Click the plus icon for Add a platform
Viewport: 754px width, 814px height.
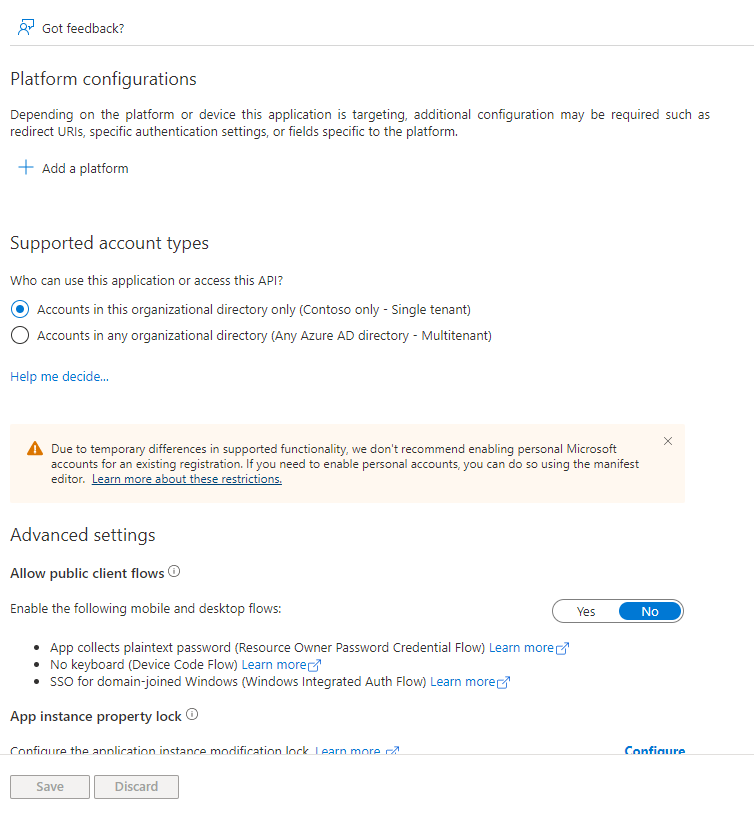pos(26,168)
